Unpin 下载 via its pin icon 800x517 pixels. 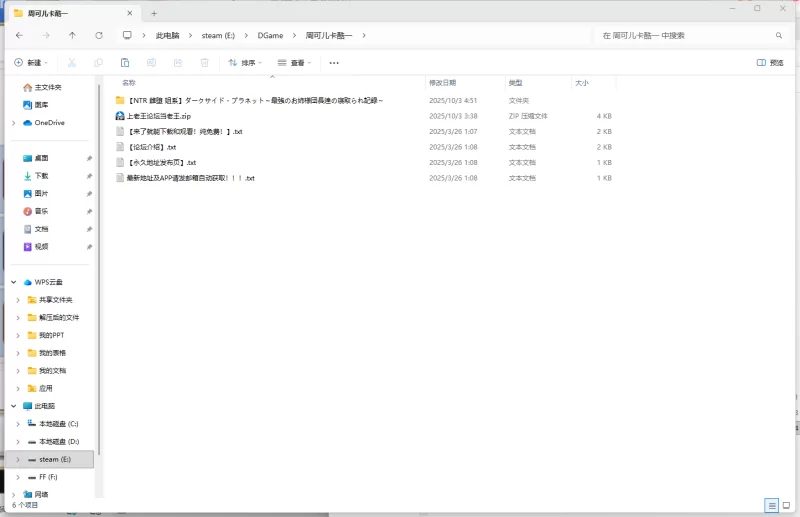[89, 176]
